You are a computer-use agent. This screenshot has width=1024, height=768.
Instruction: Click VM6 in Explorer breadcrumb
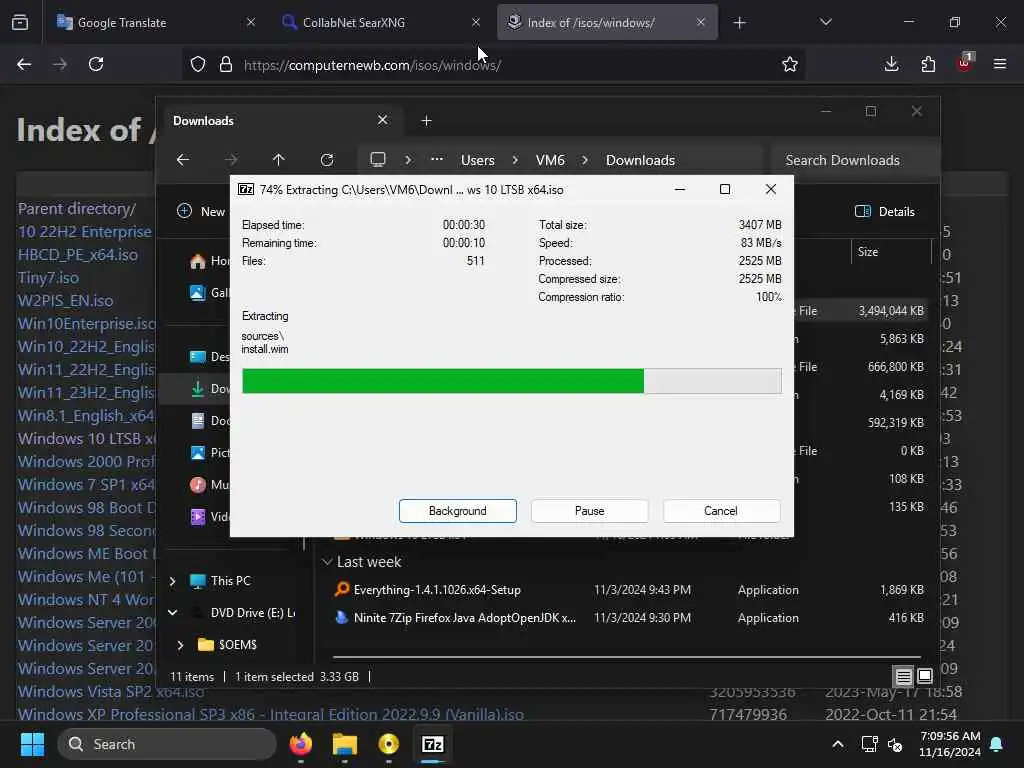[550, 160]
